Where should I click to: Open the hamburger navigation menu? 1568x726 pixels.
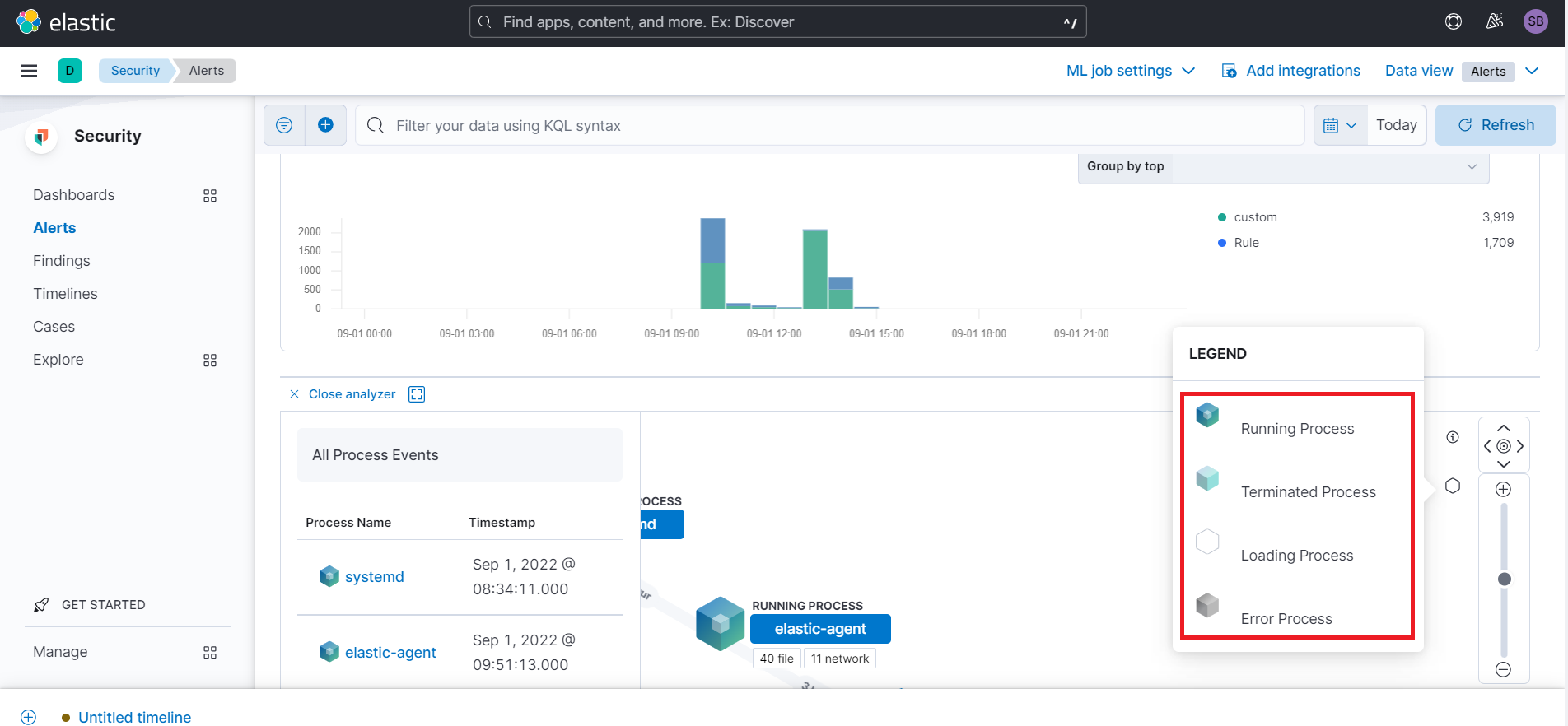tap(29, 71)
